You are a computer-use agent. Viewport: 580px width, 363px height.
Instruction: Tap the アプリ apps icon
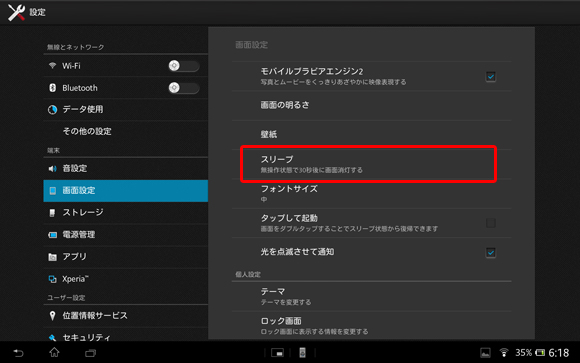53,257
